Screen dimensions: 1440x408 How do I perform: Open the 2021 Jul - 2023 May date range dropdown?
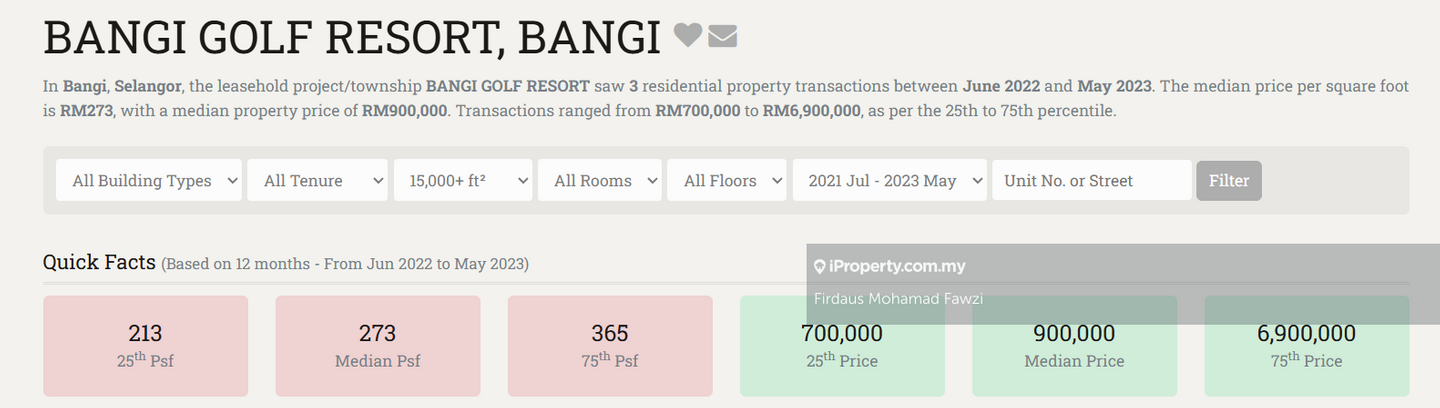pos(889,181)
